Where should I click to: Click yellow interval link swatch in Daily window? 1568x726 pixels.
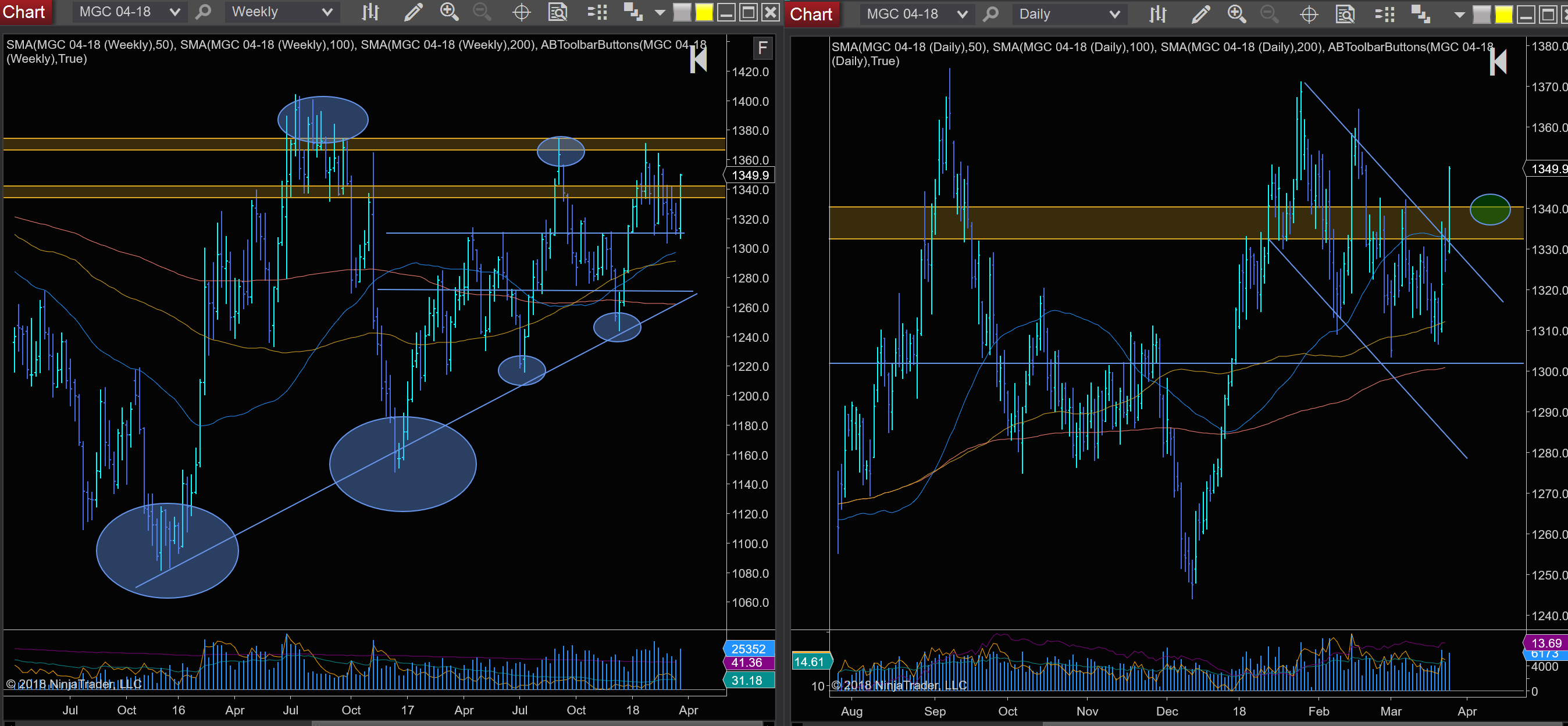pyautogui.click(x=1504, y=15)
